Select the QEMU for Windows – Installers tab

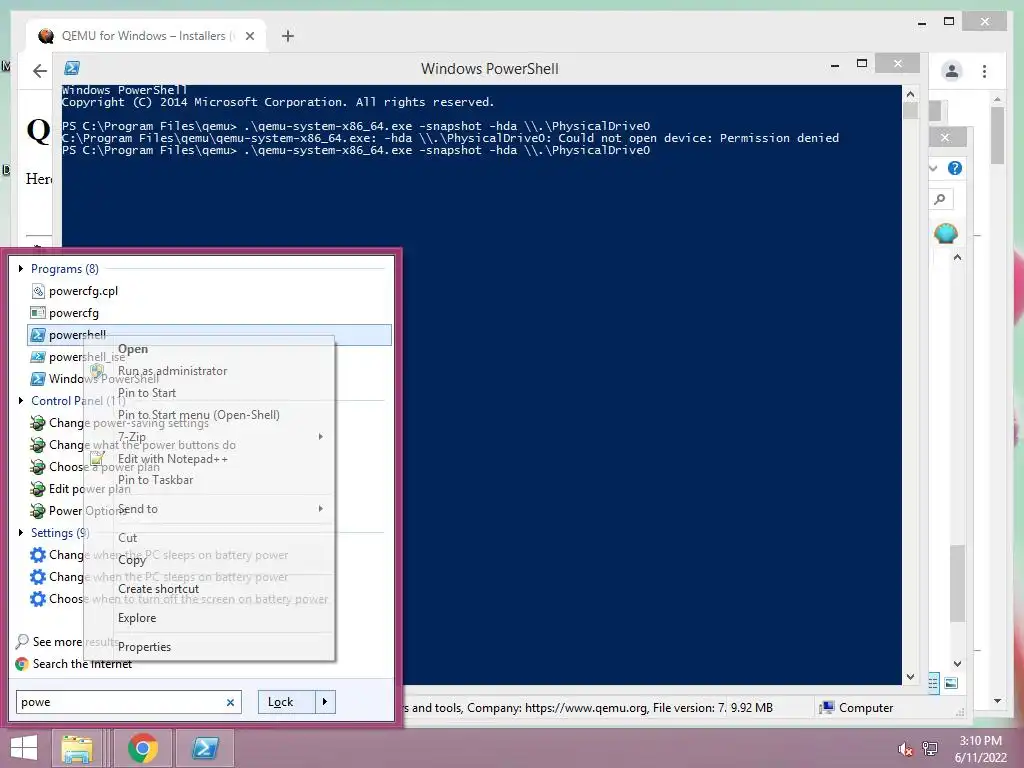click(147, 36)
